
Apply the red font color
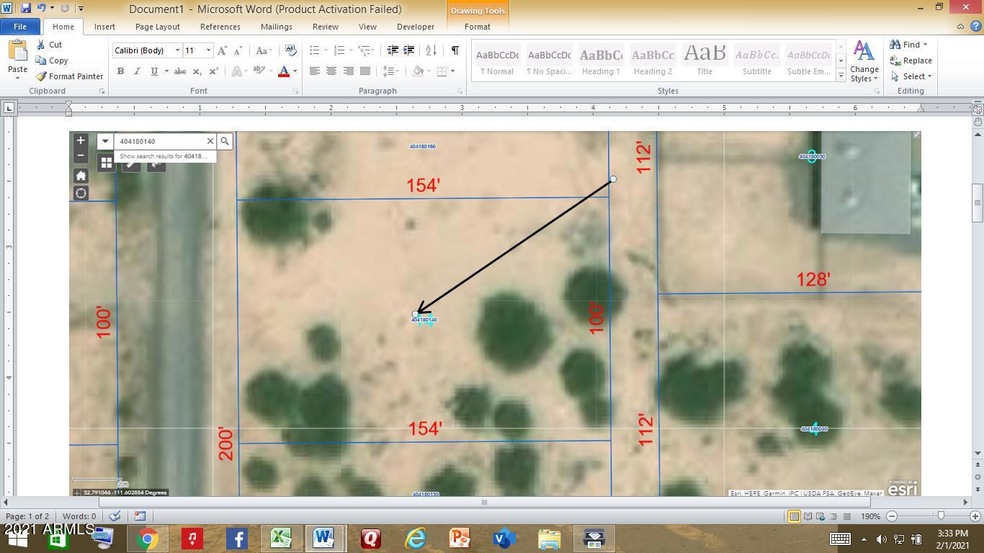tap(284, 71)
